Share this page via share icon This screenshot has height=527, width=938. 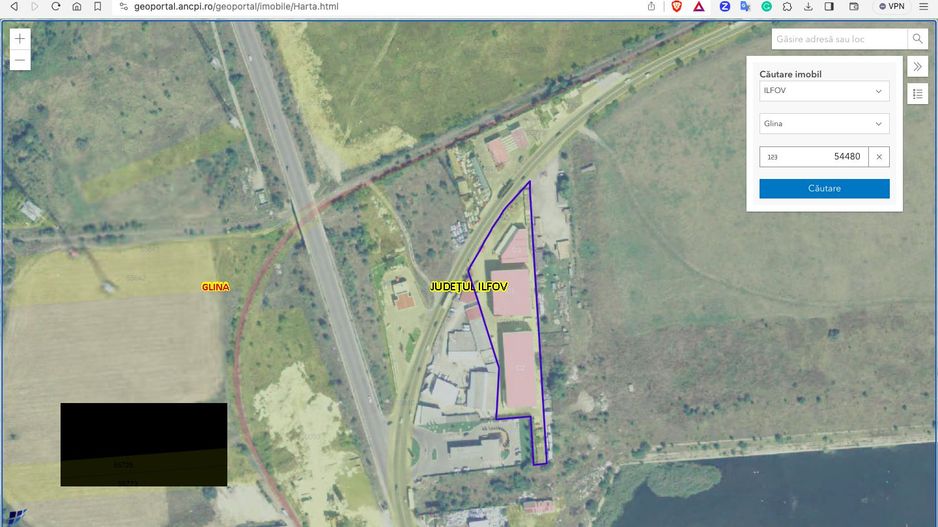click(x=651, y=6)
